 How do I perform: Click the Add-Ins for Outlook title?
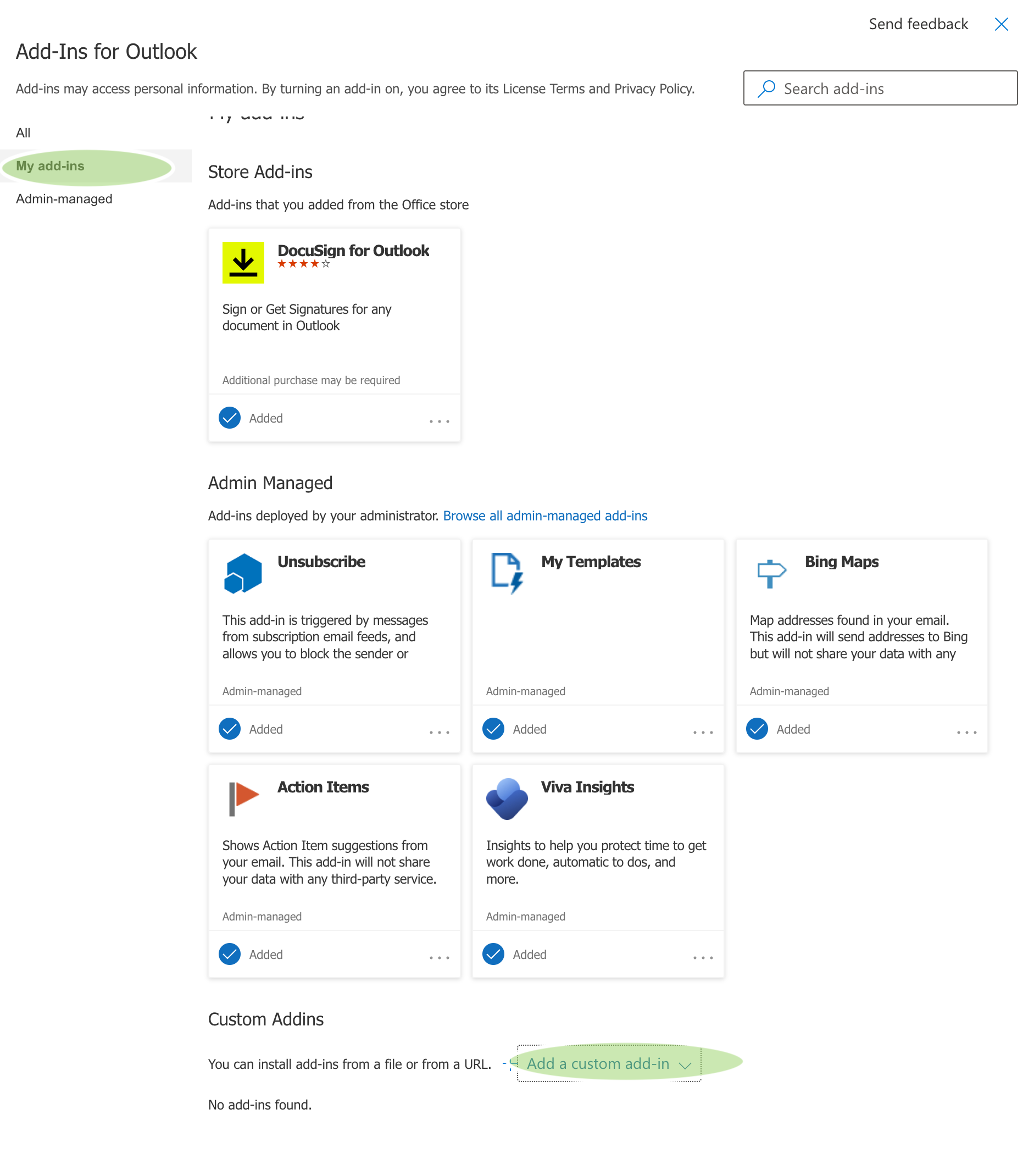point(106,51)
